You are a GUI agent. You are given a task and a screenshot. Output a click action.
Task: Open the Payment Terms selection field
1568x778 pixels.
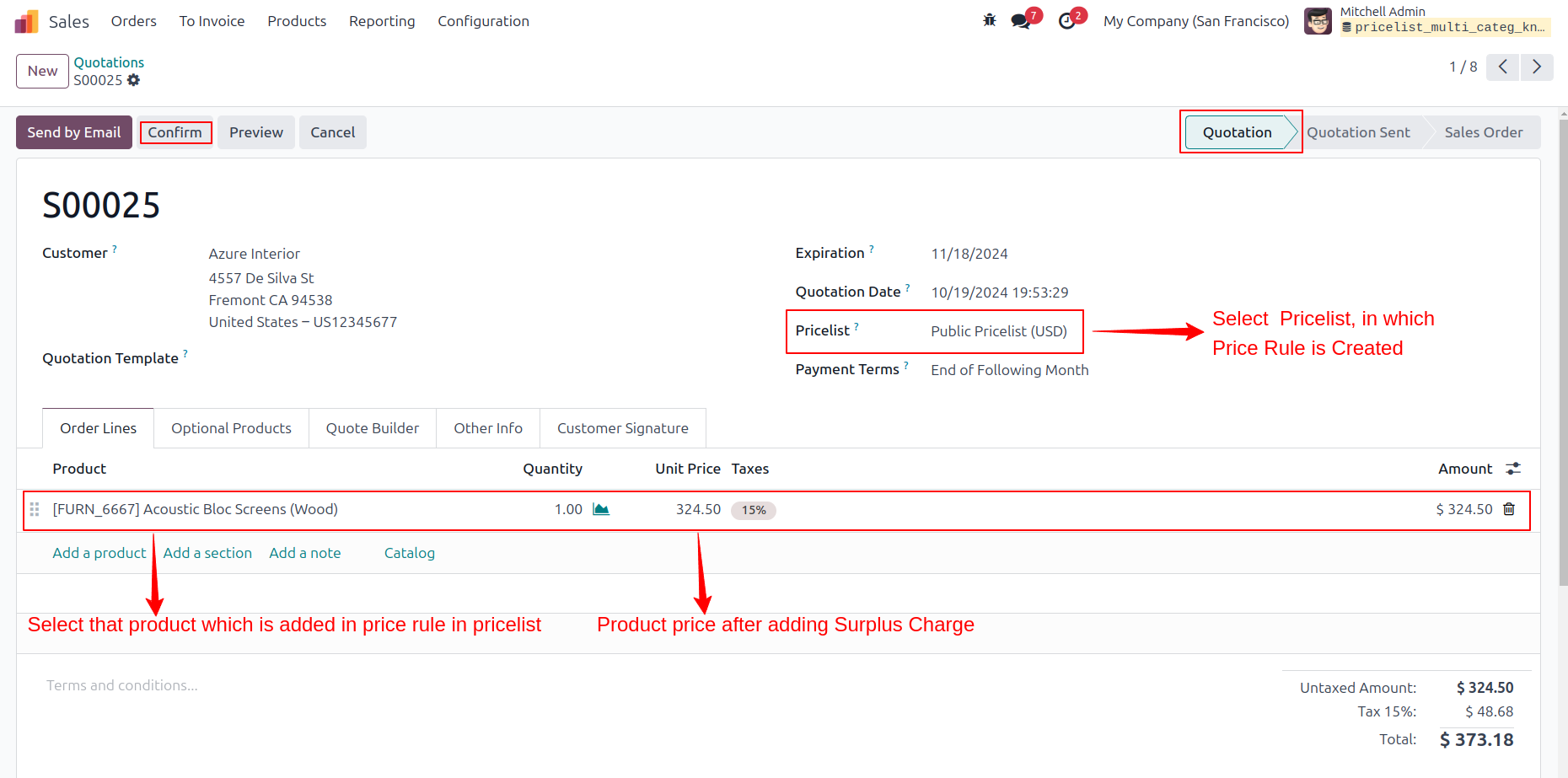(1010, 370)
